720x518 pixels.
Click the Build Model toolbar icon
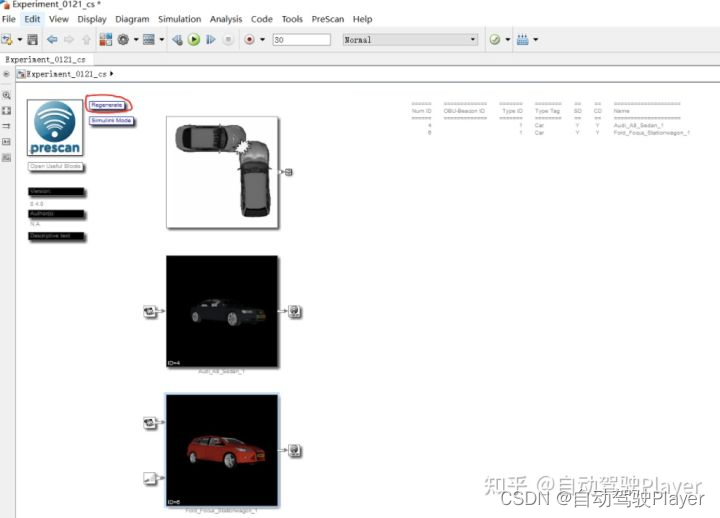(x=523, y=40)
